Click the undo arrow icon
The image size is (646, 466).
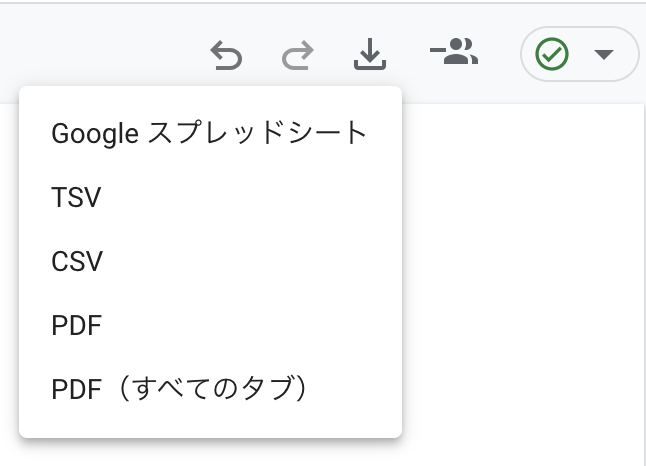(226, 55)
